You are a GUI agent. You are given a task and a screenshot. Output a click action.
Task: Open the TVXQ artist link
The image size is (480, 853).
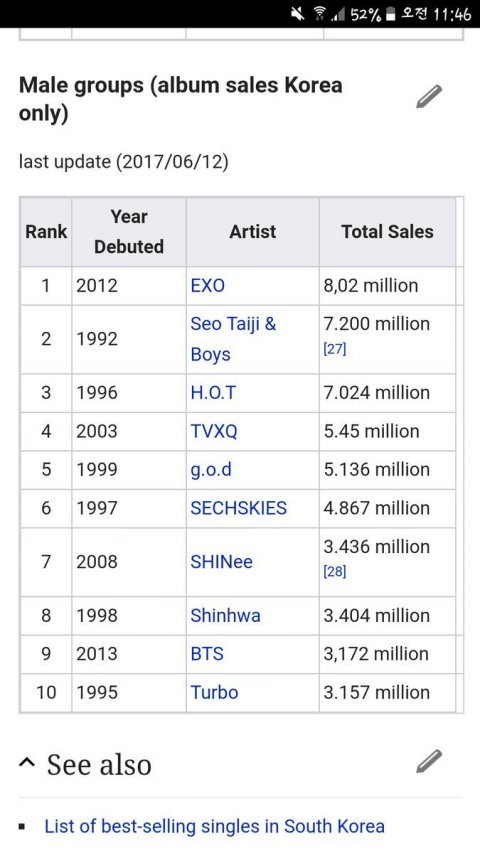coord(214,431)
